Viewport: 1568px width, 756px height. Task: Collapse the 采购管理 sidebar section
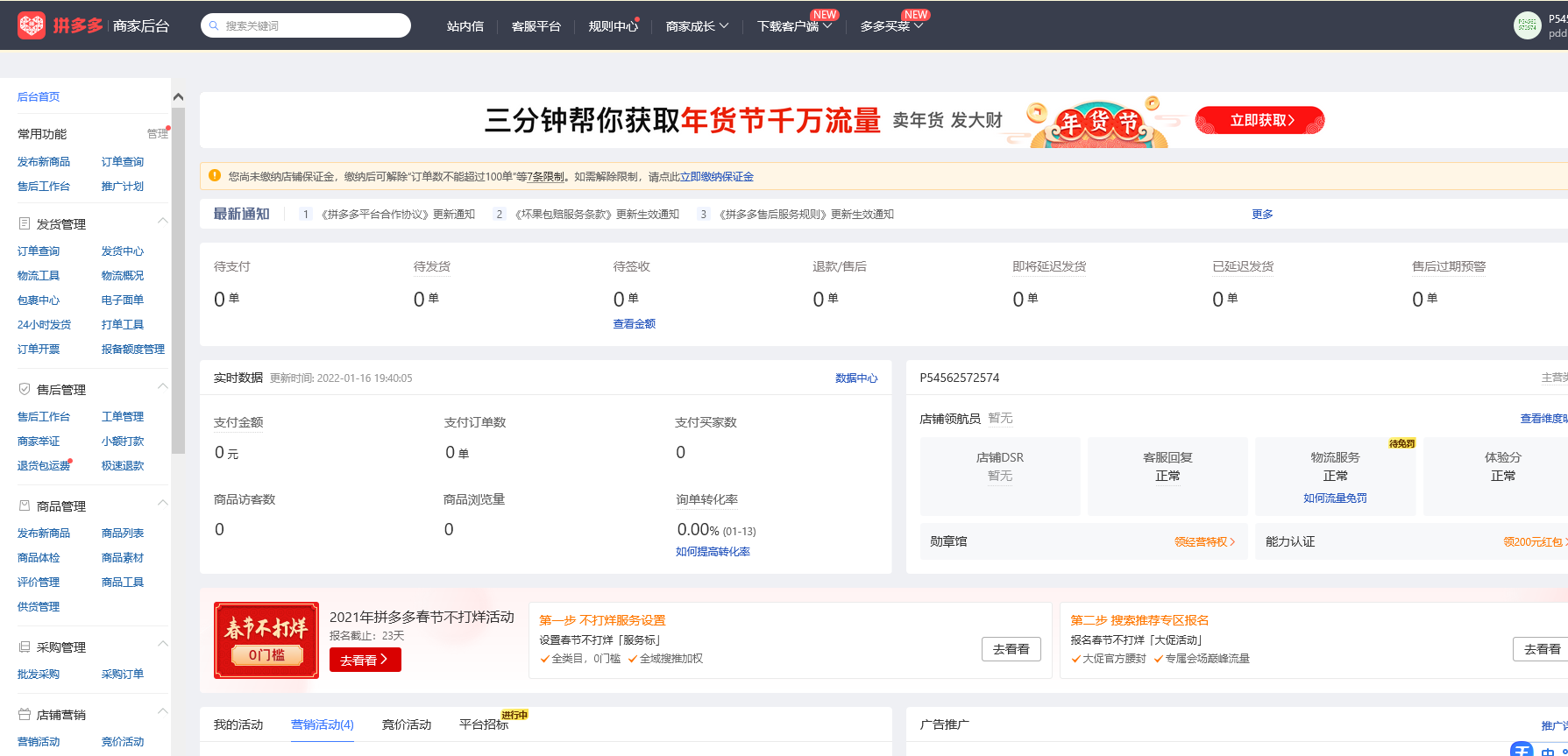tap(162, 643)
